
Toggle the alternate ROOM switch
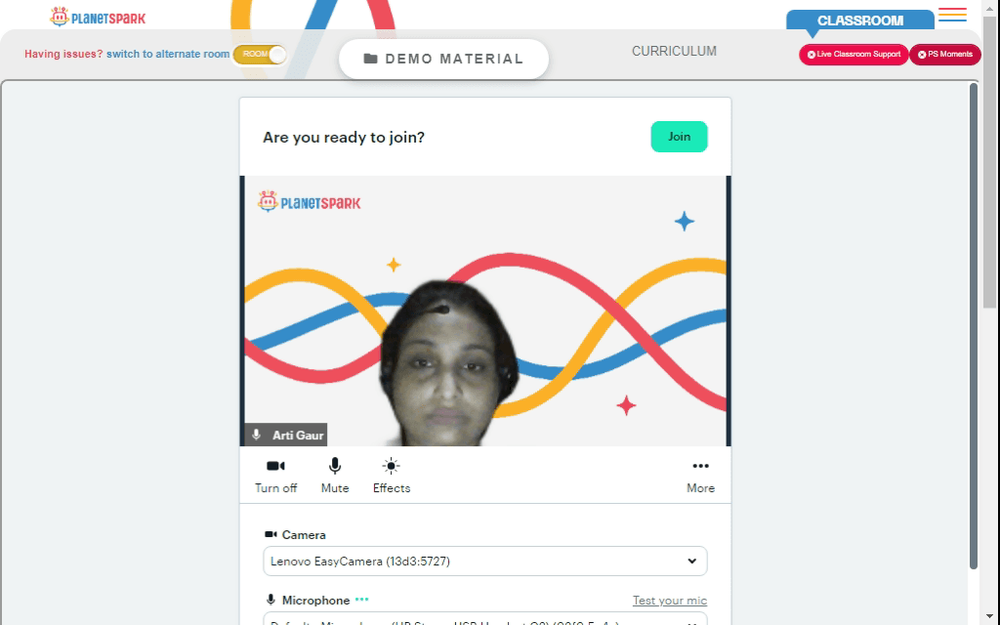[x=260, y=54]
